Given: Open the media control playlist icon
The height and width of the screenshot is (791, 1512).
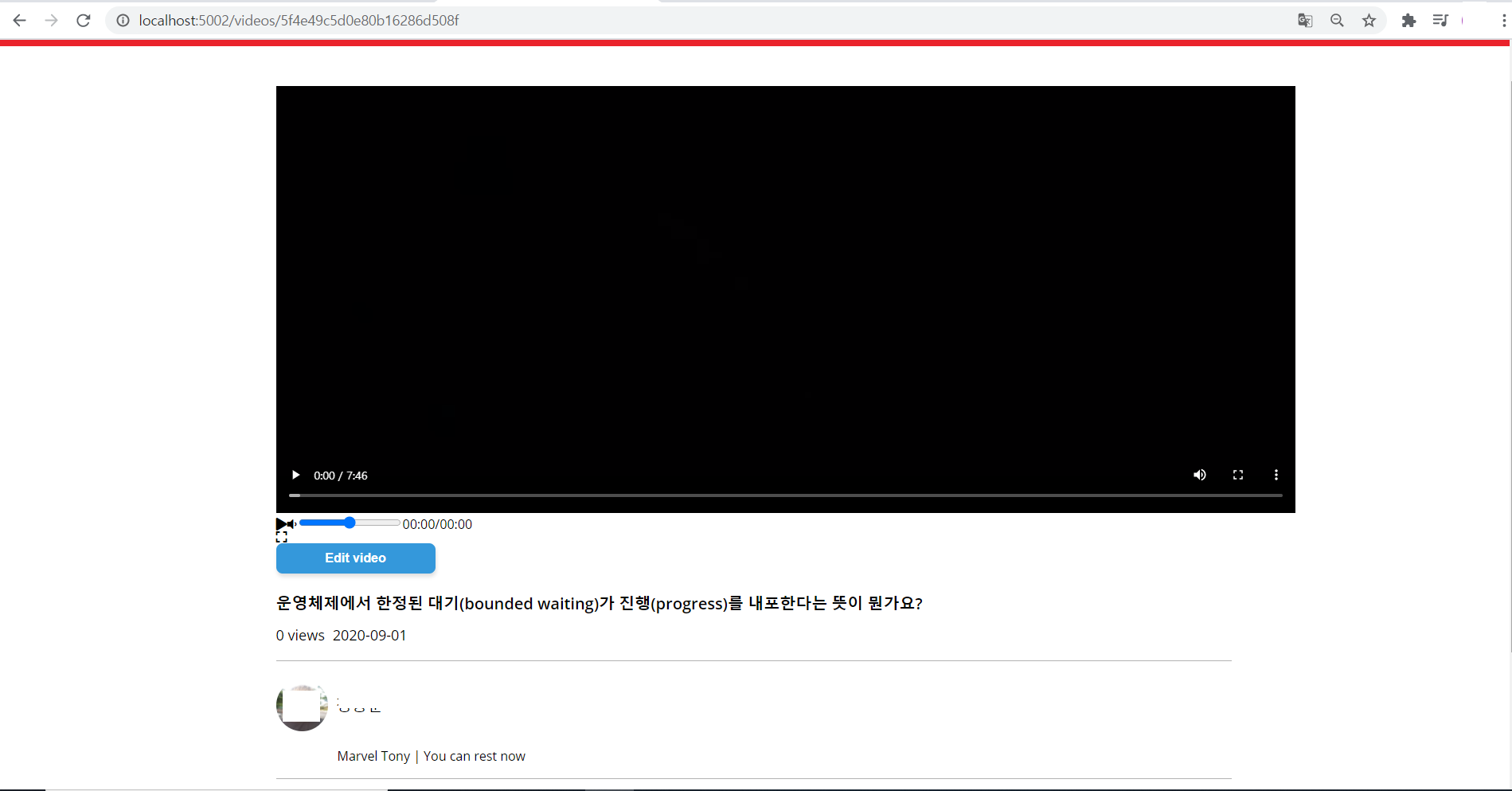Looking at the screenshot, I should pos(1440,21).
